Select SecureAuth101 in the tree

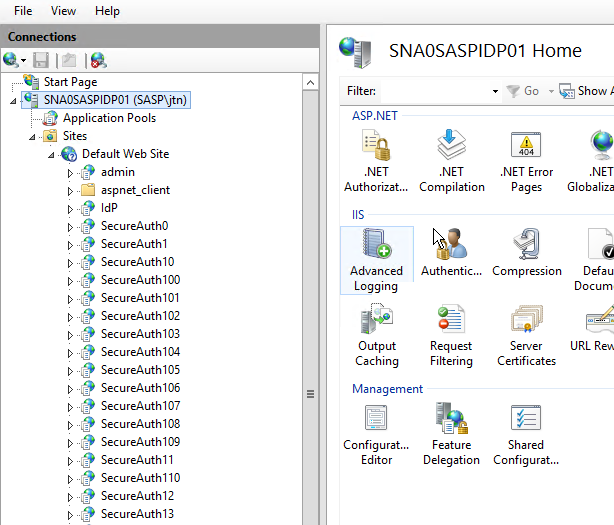(140, 298)
